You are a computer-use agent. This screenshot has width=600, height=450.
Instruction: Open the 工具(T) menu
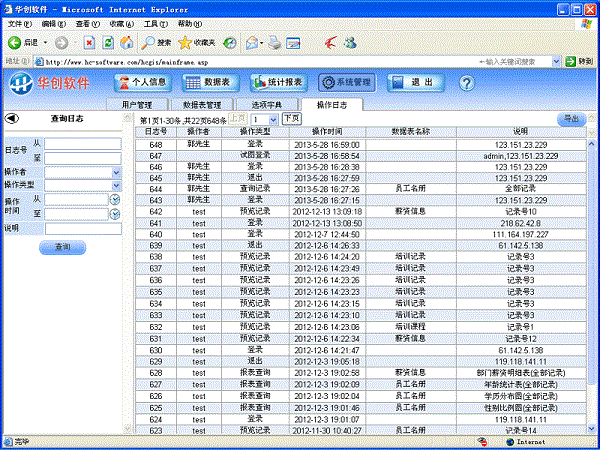[155, 23]
